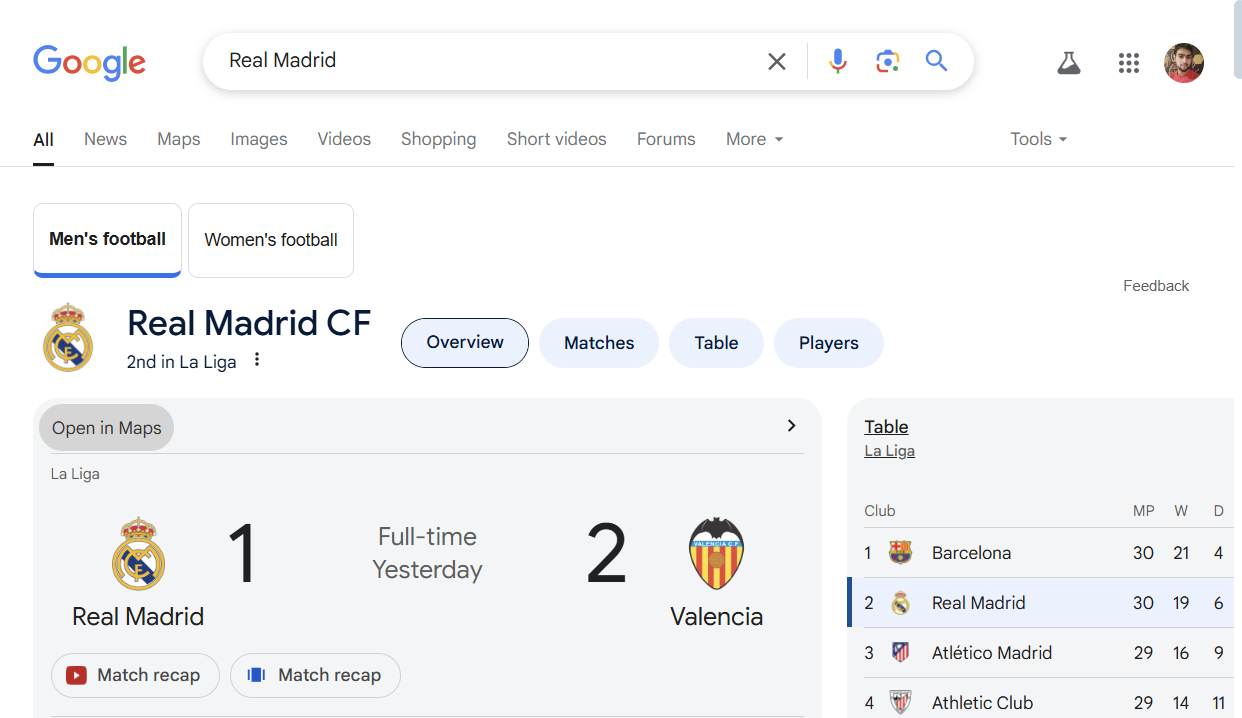Viewport: 1242px width, 718px height.
Task: Start voice search with microphone icon
Action: pyautogui.click(x=838, y=62)
